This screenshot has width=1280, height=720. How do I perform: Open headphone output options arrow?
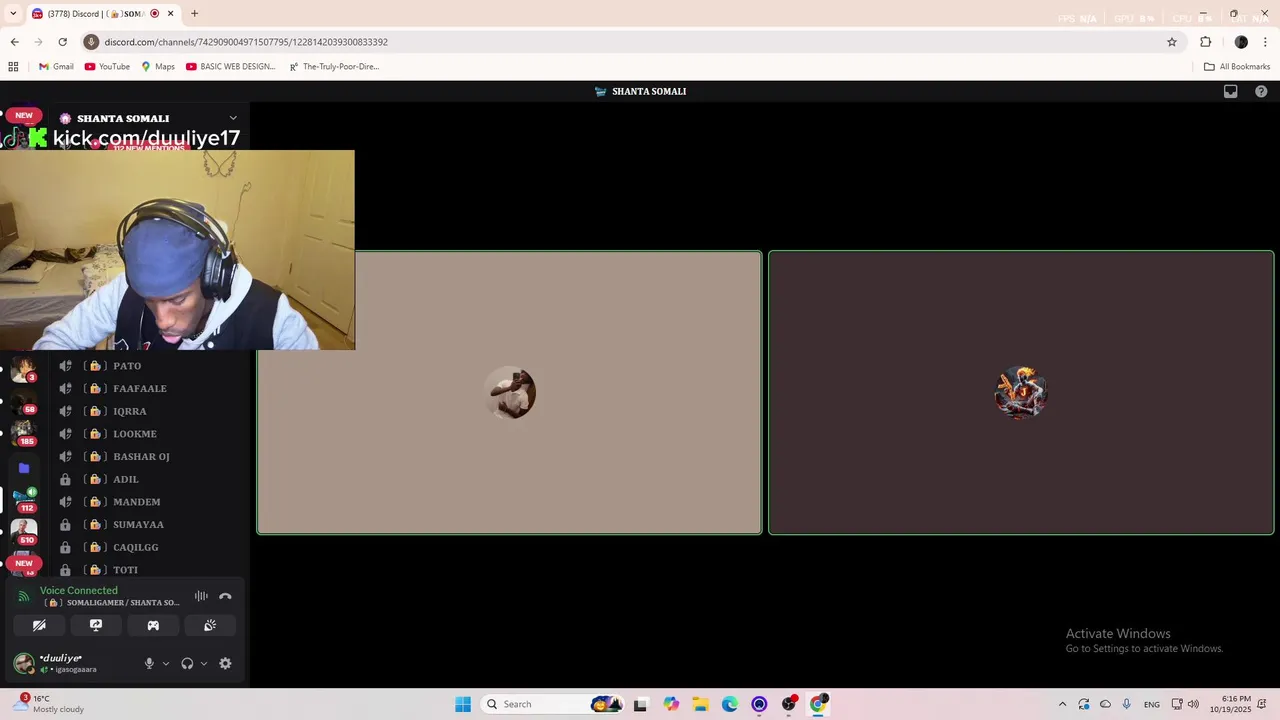click(204, 663)
